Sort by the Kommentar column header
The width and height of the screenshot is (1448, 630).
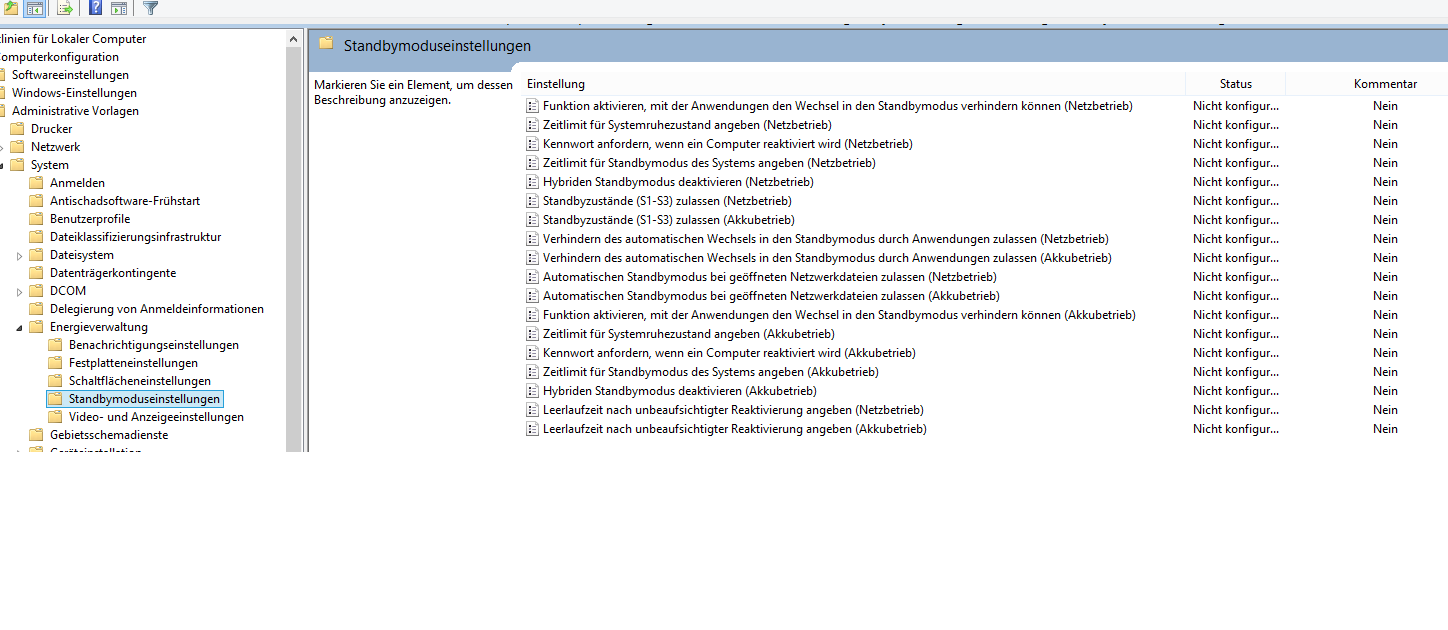tap(1385, 84)
